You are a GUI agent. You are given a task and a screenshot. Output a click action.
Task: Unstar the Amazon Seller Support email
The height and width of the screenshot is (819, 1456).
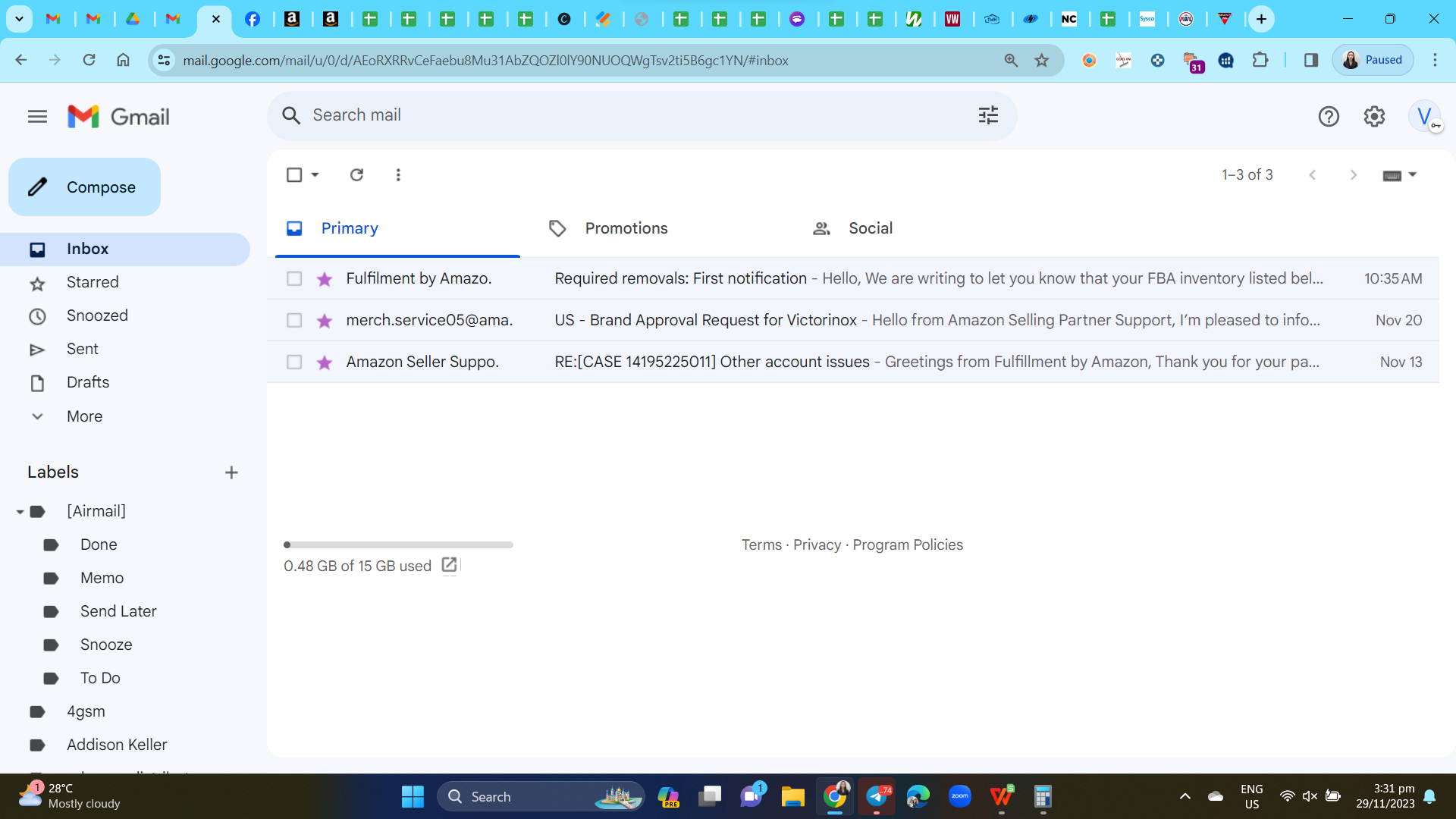325,362
